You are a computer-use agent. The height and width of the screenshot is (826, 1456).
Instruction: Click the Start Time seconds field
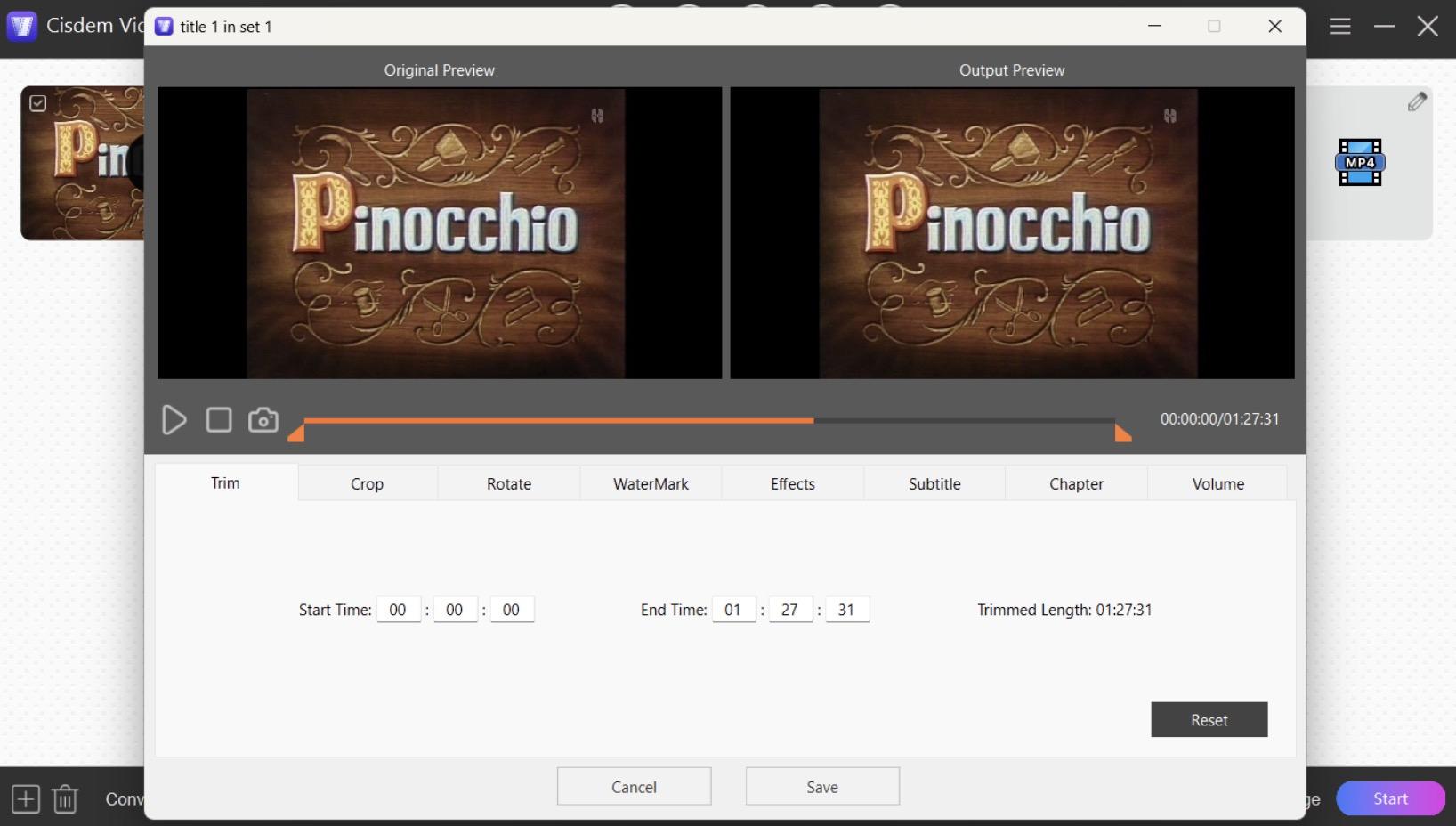pyautogui.click(x=512, y=610)
